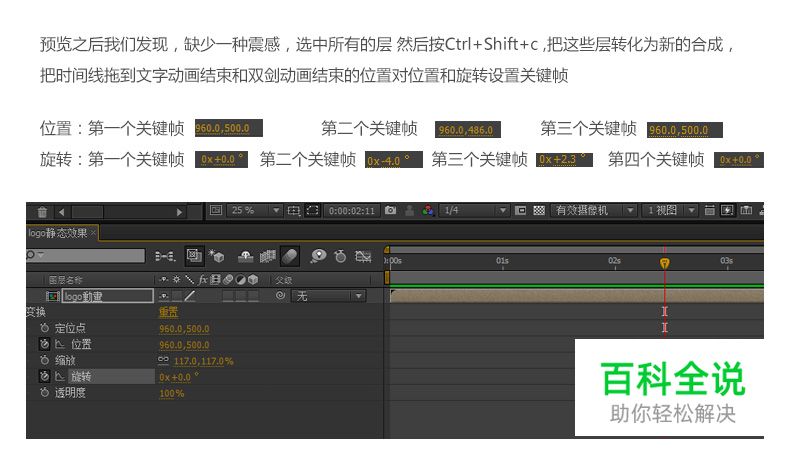Click the auto-keyframe stopwatch icon
Image resolution: width=800 pixels, height=461 pixels.
click(340, 256)
